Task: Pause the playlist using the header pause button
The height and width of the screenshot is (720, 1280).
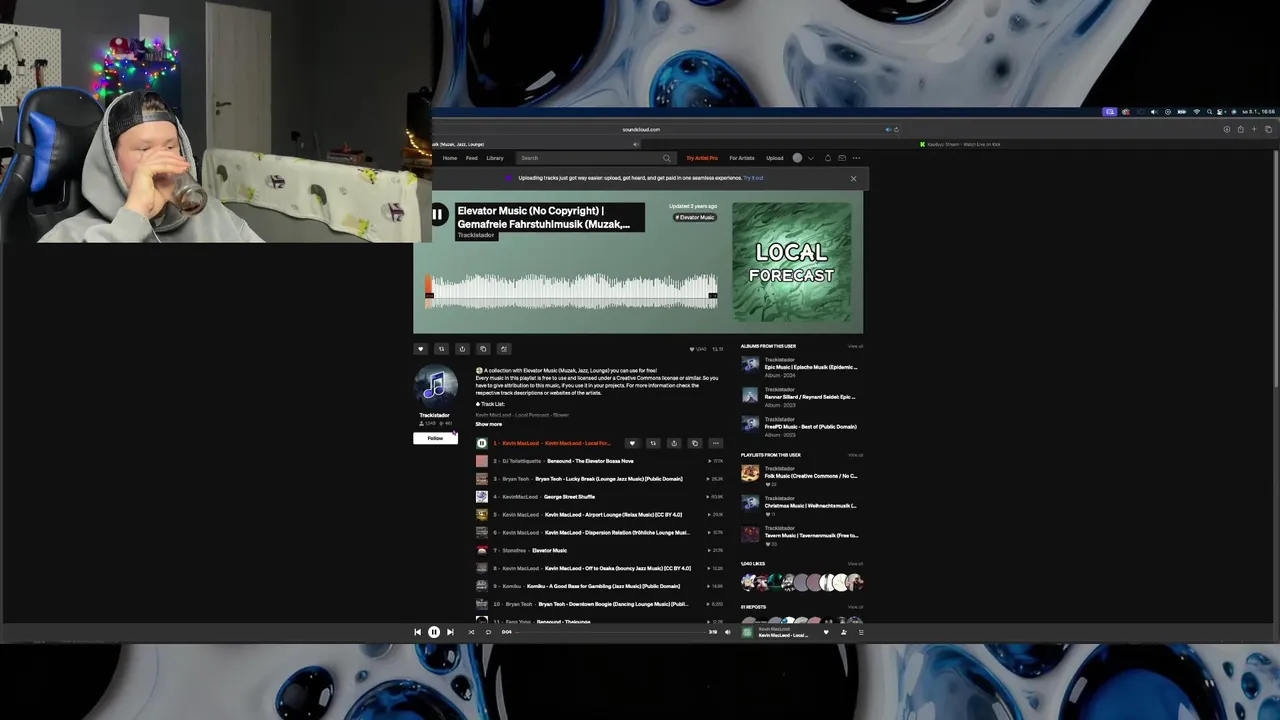Action: [437, 214]
